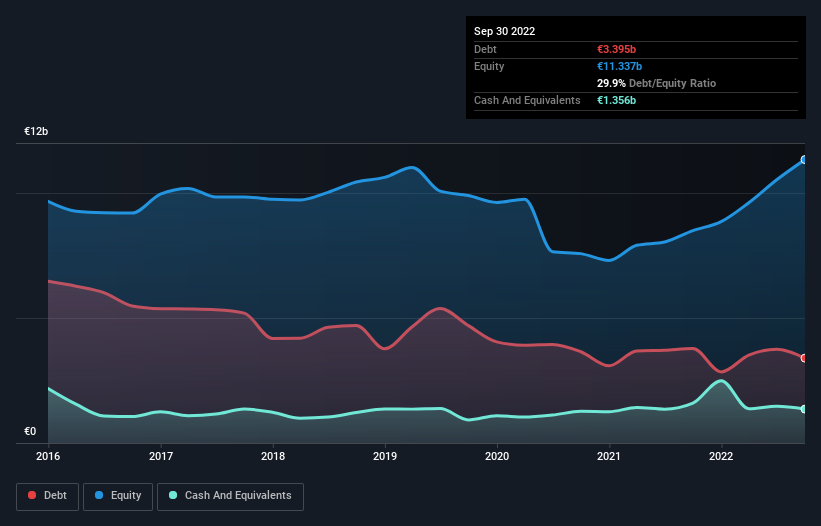Click the €12b y-axis label
Viewport: 821px width, 526px height.
[36, 131]
